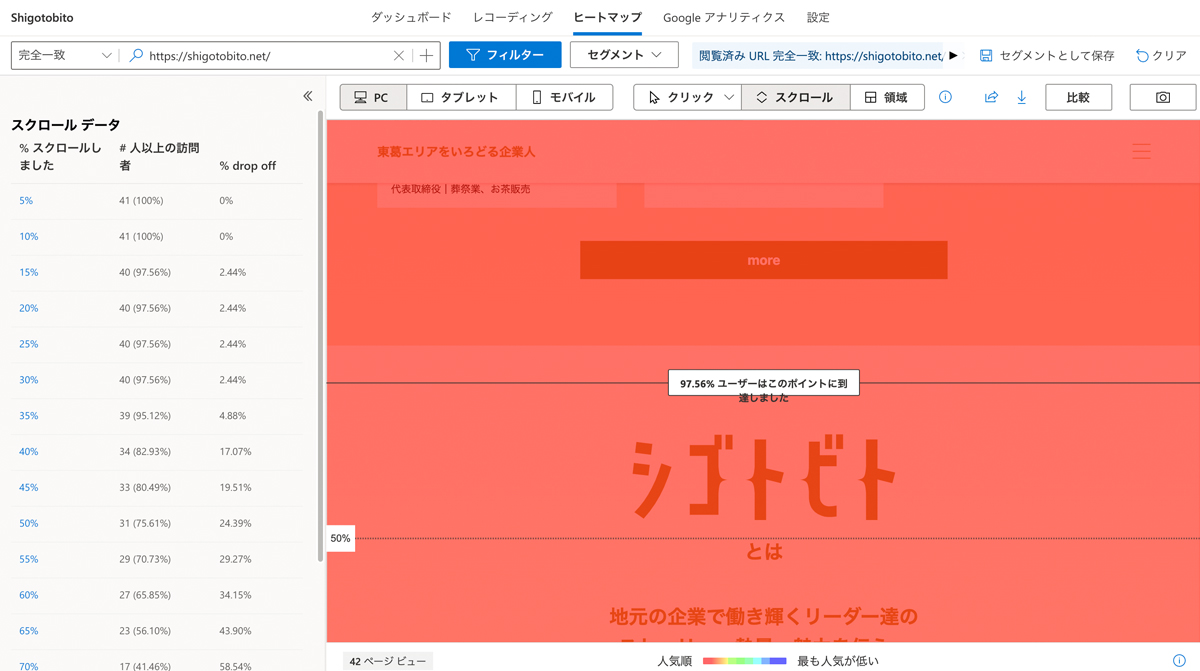Viewport: 1200px width, 671px height.
Task: Click the 20% scroll depth link
Action: 28,309
